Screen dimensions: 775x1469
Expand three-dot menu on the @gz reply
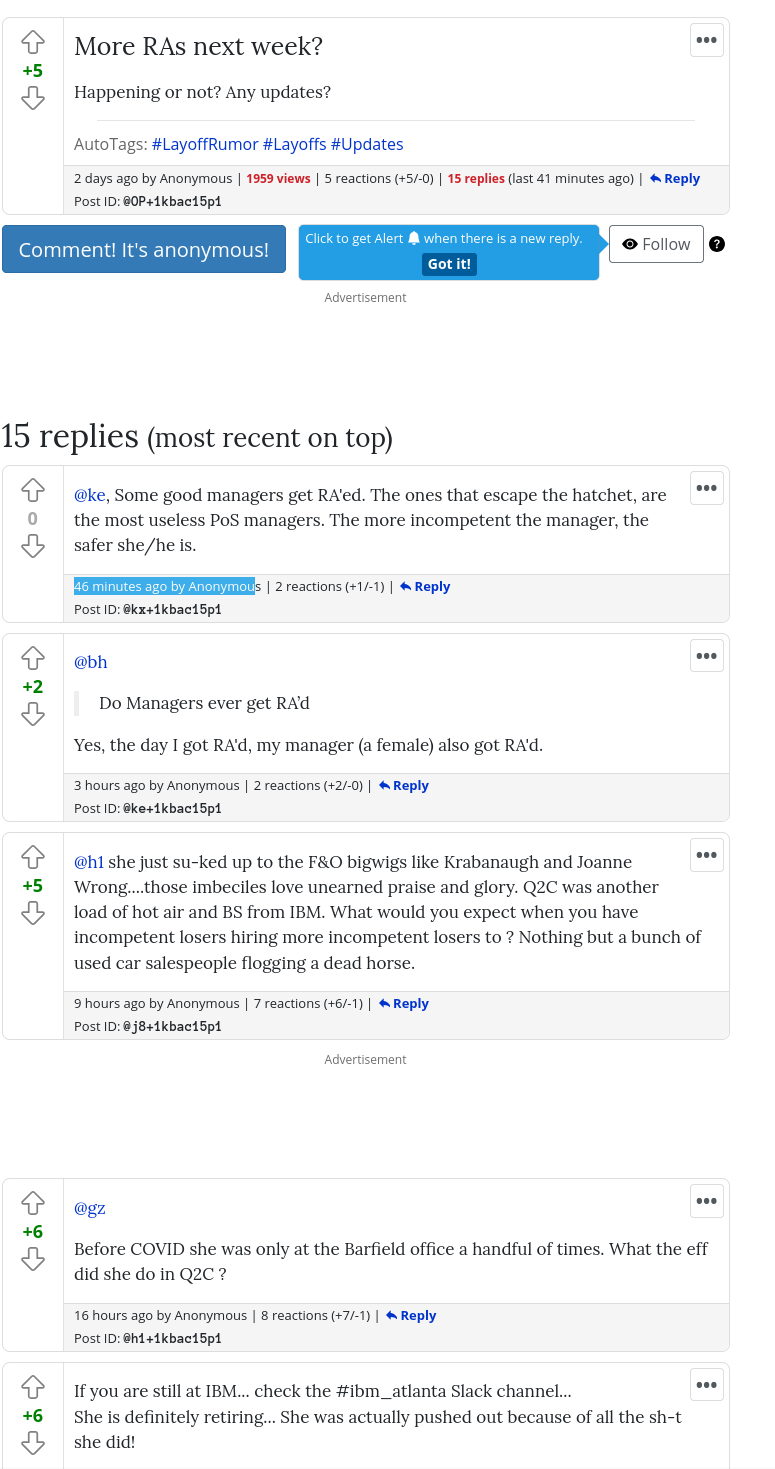pyautogui.click(x=707, y=1201)
